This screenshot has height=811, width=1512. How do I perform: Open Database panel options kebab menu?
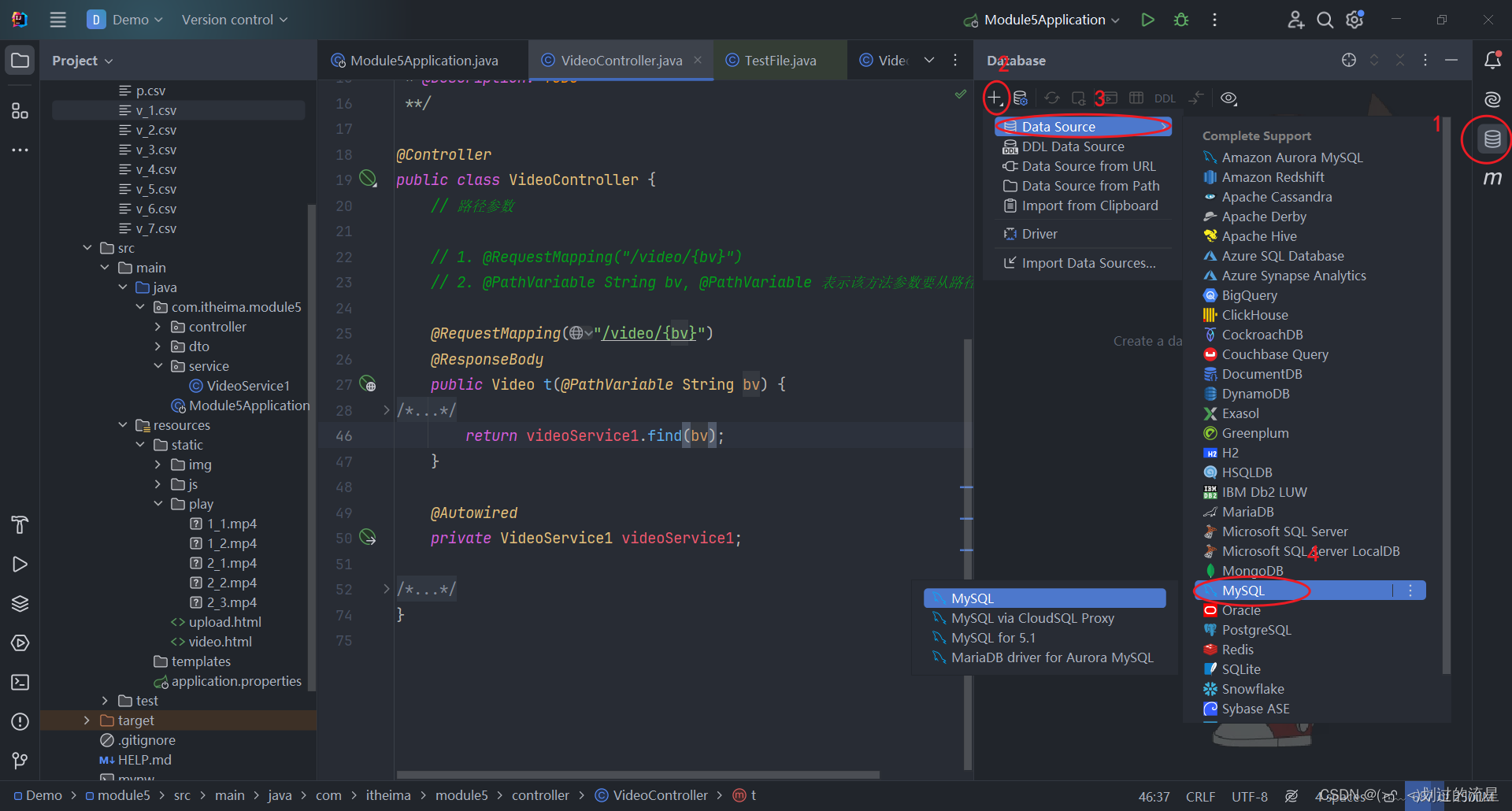(x=1425, y=60)
